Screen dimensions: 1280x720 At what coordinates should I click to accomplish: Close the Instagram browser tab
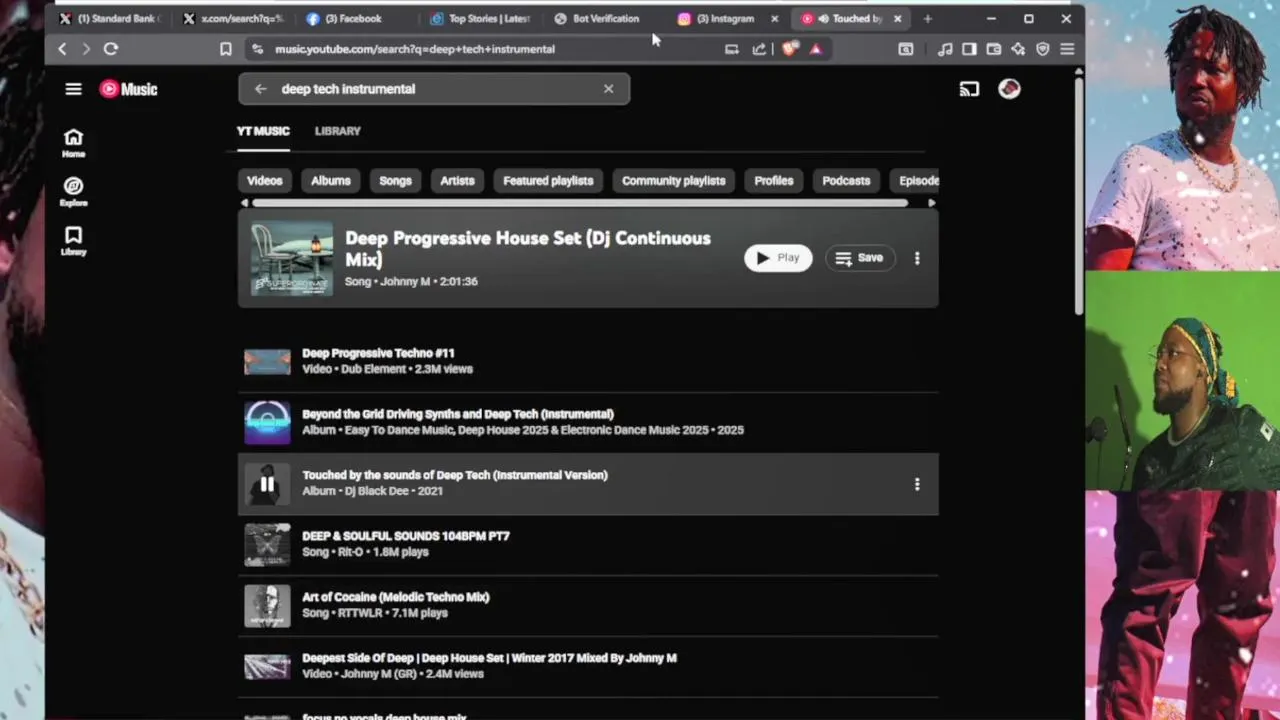774,18
